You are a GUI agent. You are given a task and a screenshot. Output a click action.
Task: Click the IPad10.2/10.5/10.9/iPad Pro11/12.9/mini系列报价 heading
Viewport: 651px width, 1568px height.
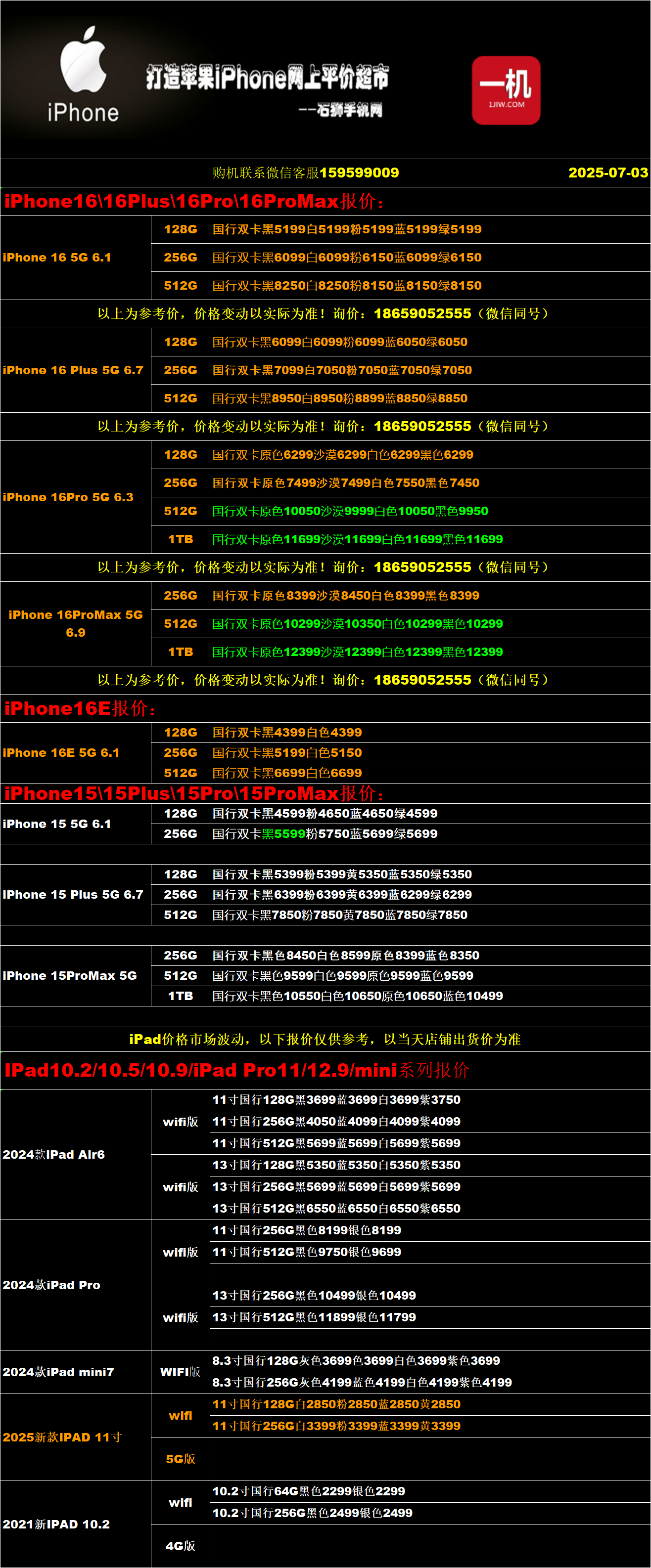[x=237, y=1070]
